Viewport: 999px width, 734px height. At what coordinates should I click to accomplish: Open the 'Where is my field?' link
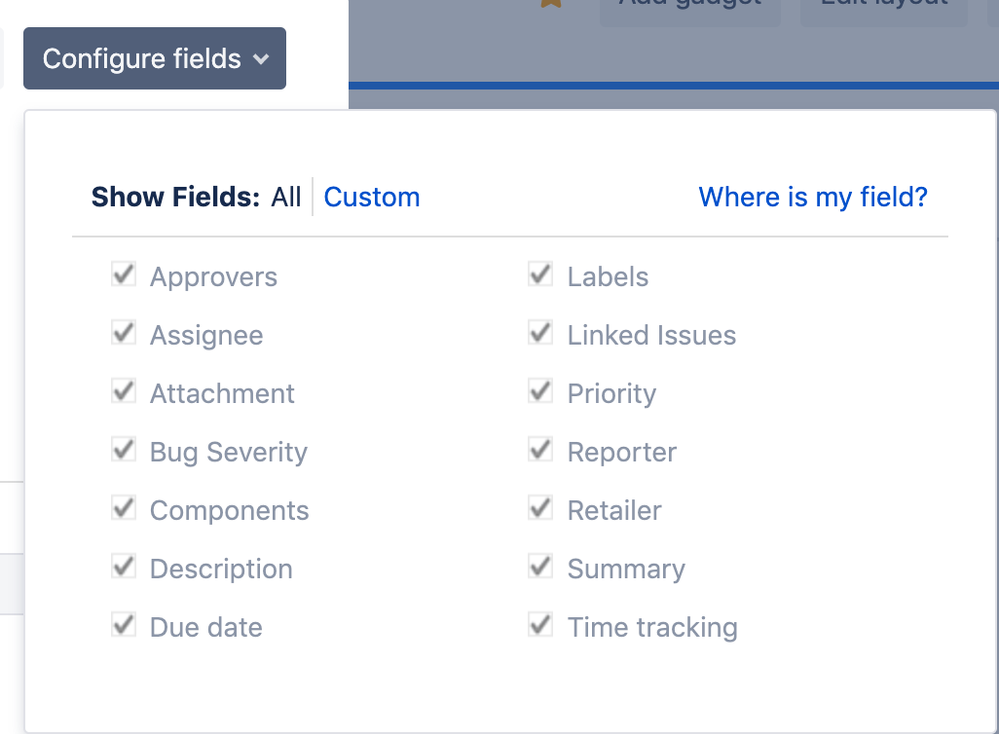click(x=812, y=197)
